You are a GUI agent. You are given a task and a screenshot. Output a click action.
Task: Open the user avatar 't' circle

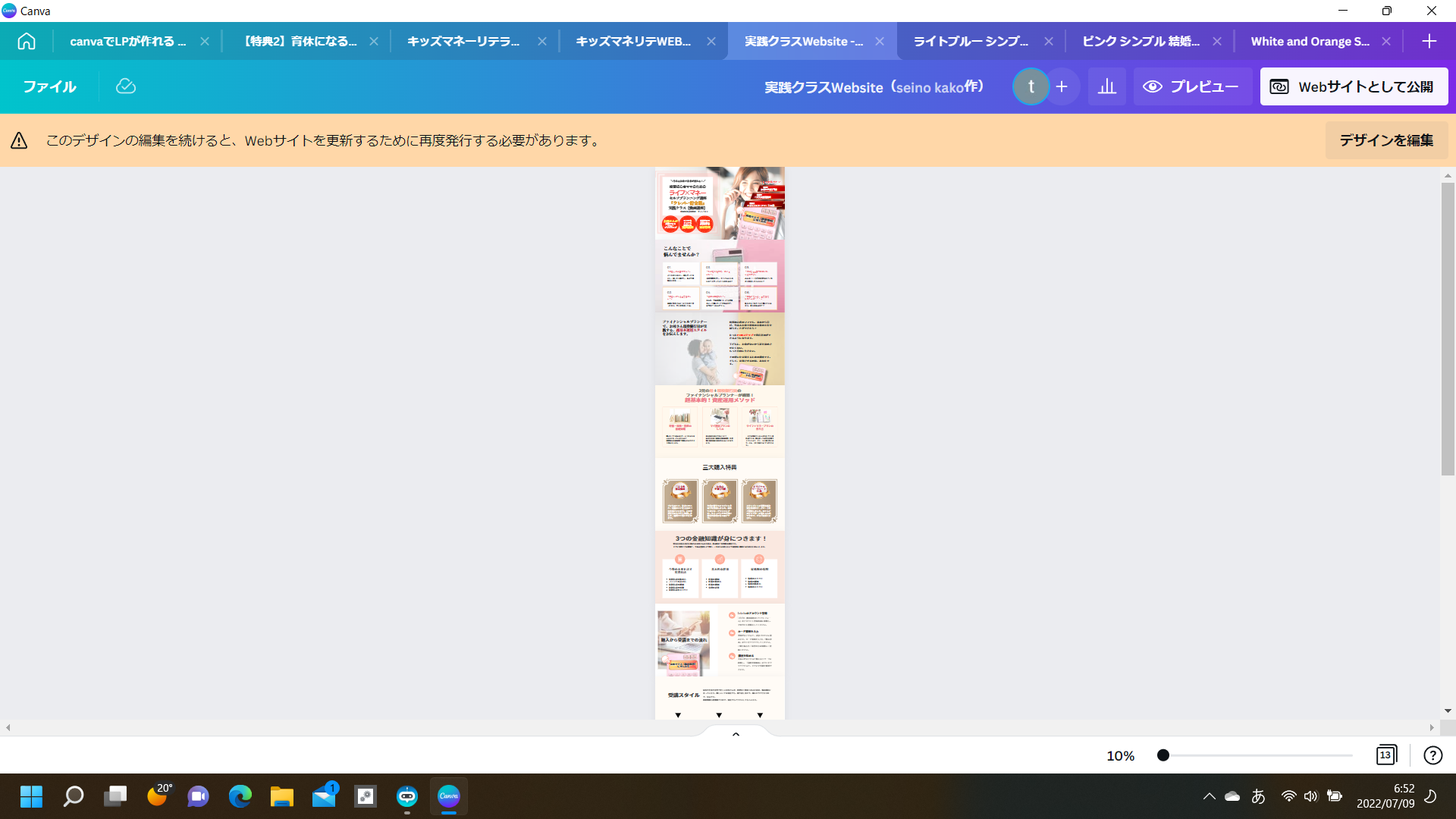click(x=1031, y=86)
